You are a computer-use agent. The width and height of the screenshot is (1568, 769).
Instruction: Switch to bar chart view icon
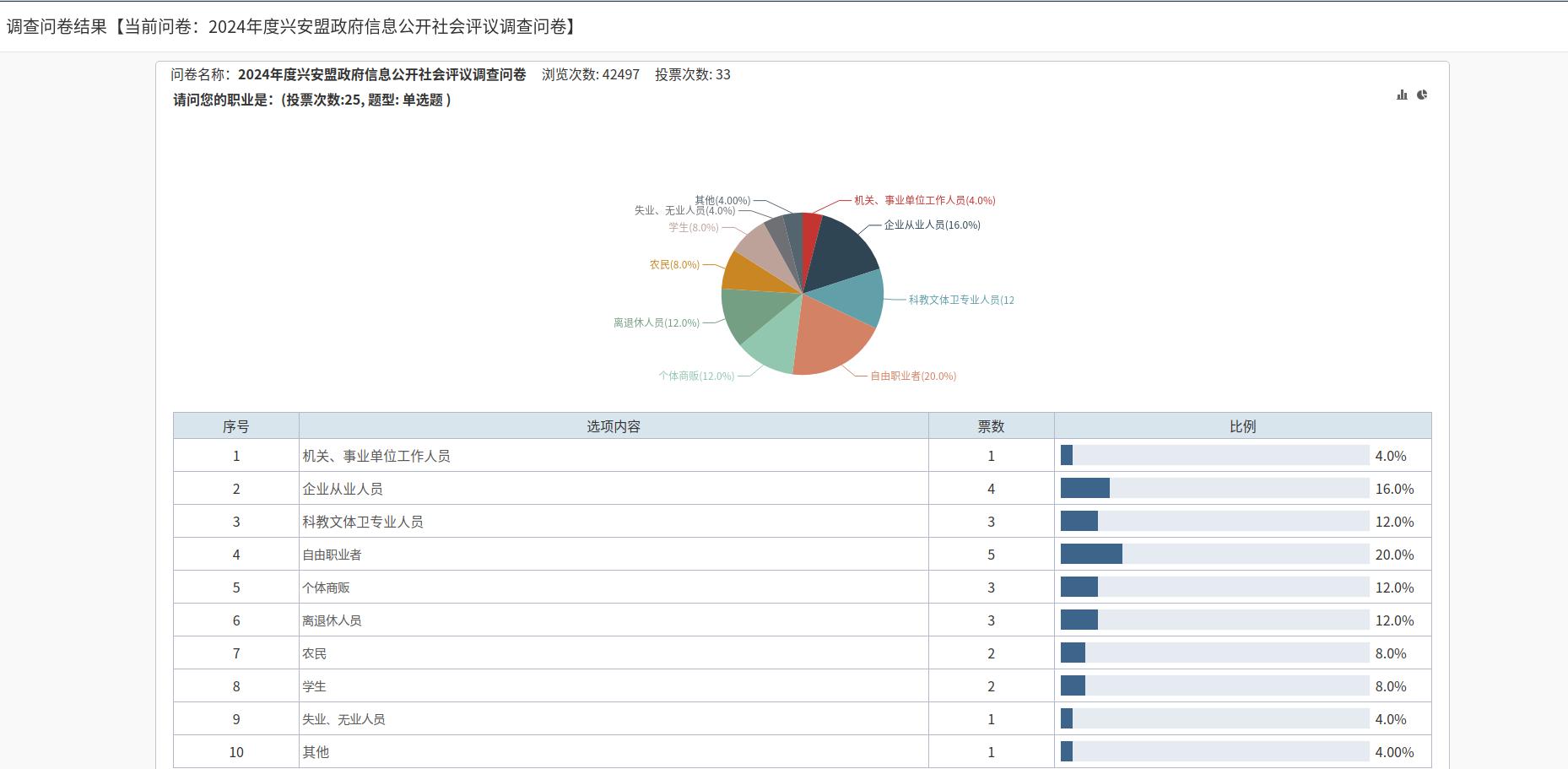click(1402, 95)
